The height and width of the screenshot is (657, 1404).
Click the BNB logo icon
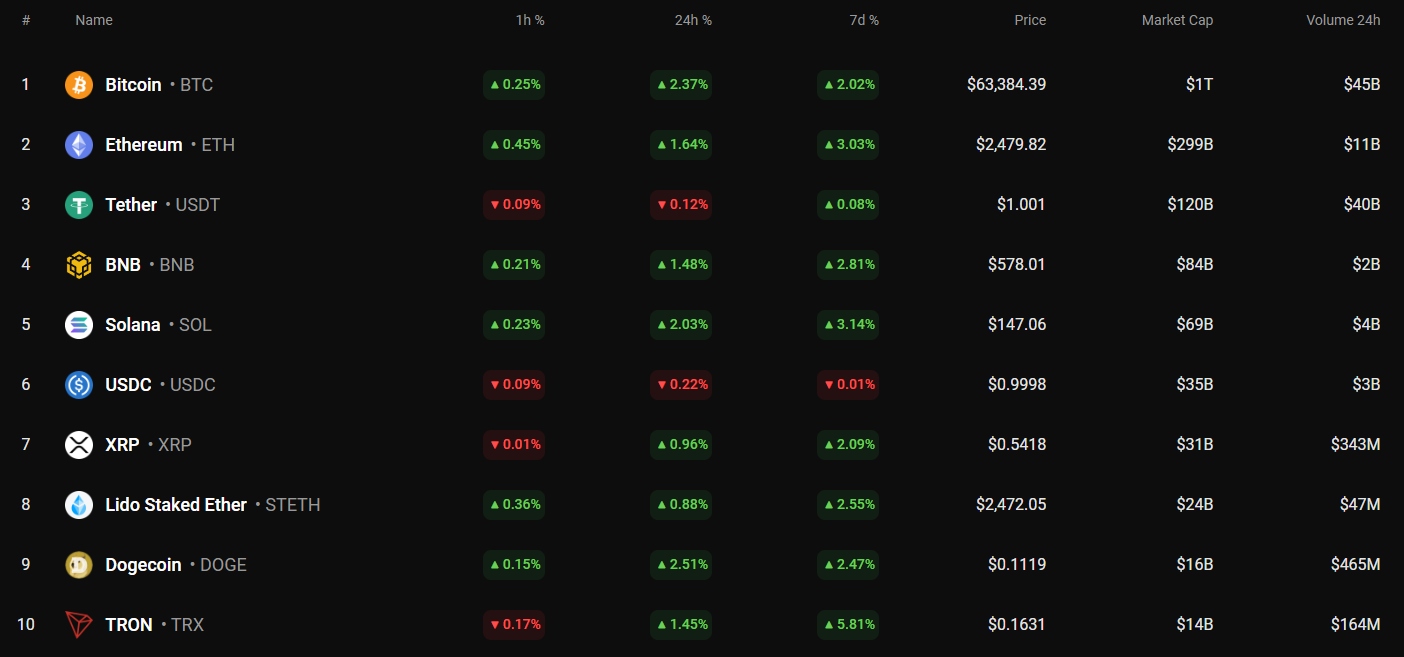pyautogui.click(x=79, y=265)
